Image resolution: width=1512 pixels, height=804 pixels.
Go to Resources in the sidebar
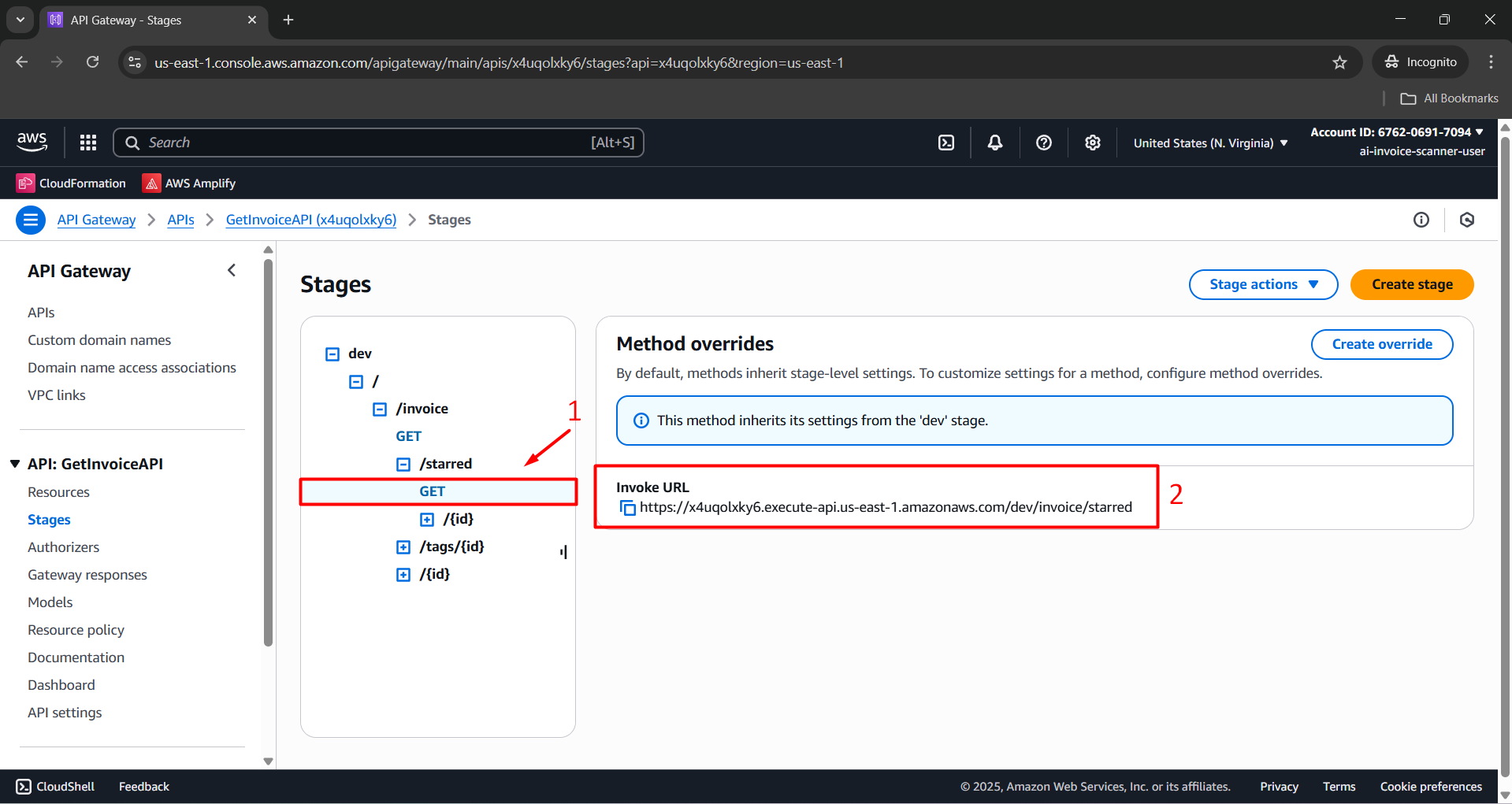pyautogui.click(x=58, y=492)
